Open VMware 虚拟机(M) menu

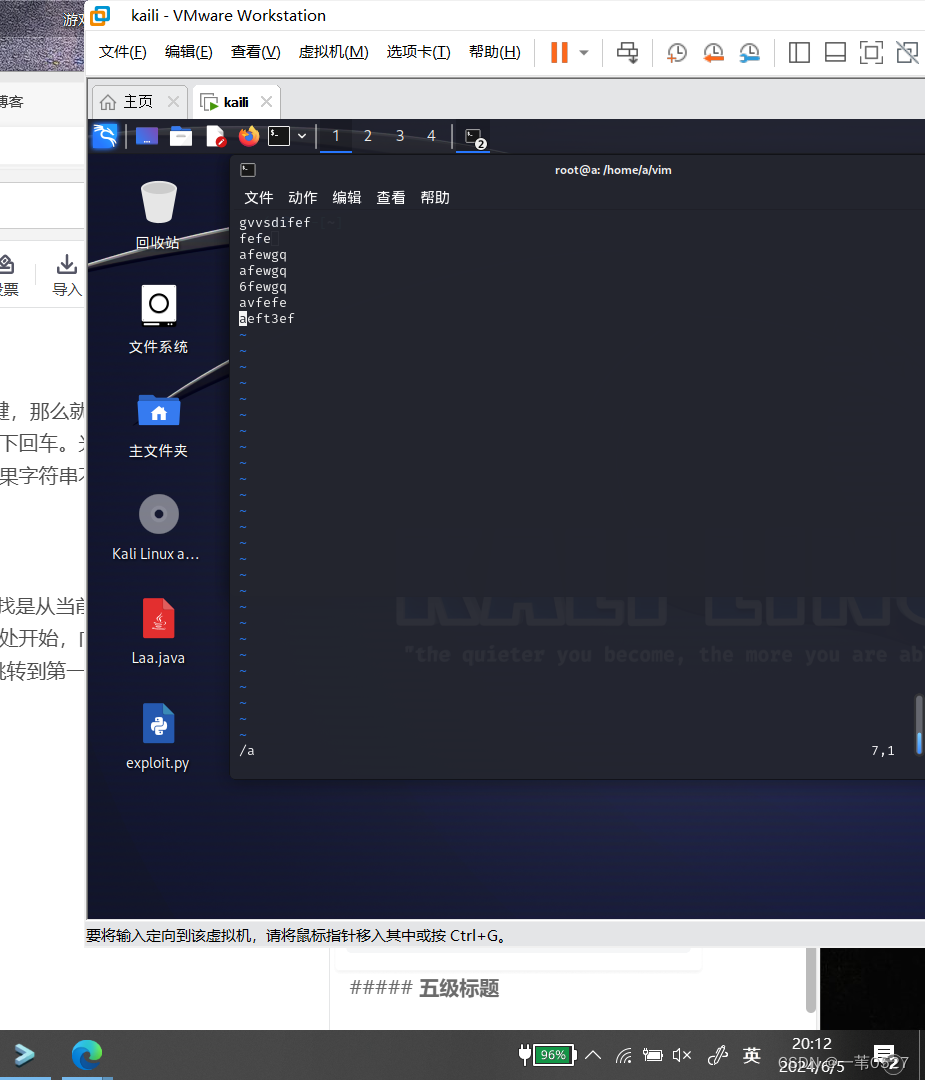333,52
